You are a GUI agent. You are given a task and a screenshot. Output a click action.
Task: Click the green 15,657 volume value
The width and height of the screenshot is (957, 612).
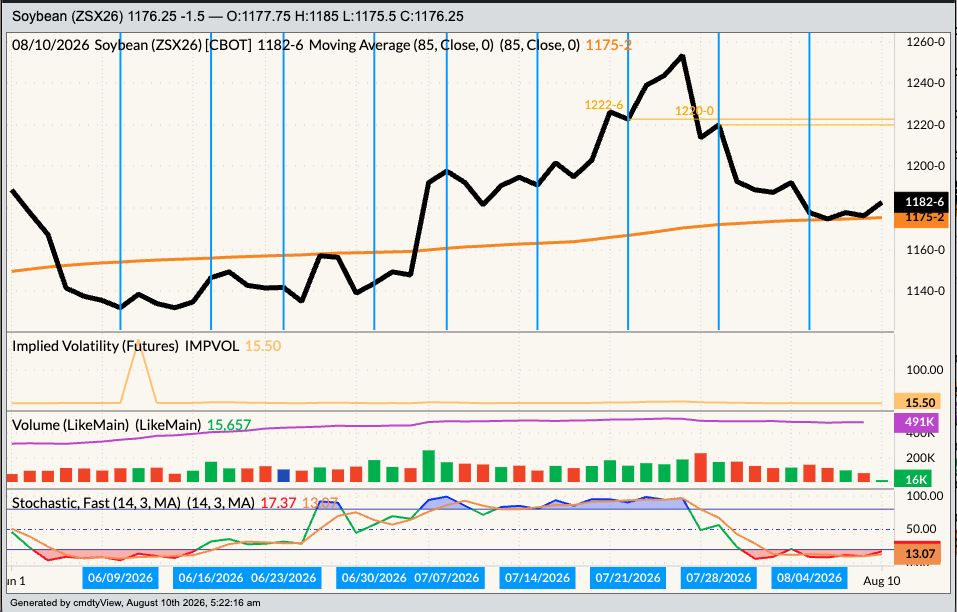(229, 425)
